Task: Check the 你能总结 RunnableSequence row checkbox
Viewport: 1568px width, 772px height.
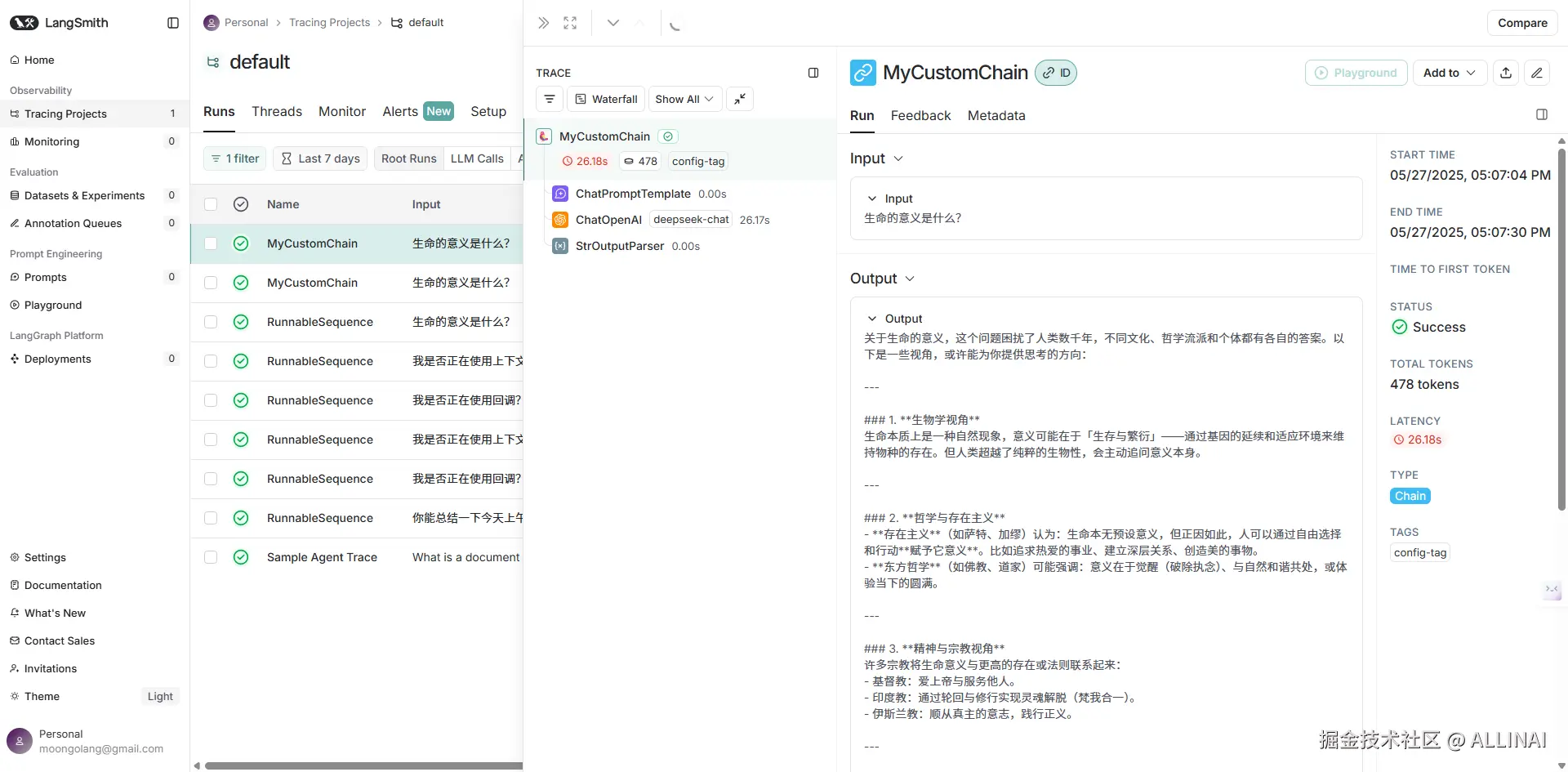Action: coord(211,518)
